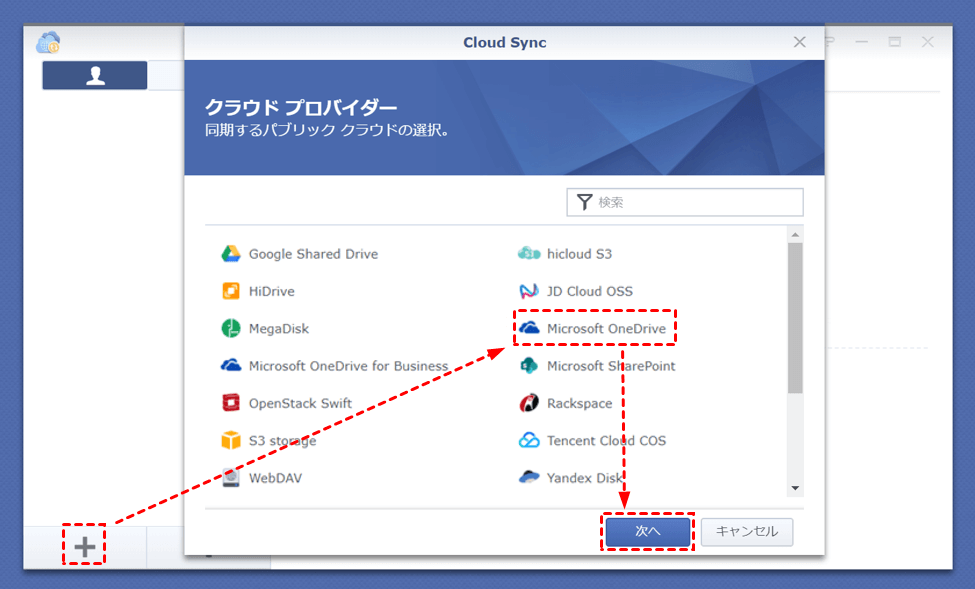Select the Microsoft OneDrive cloud icon
Image resolution: width=975 pixels, height=589 pixels.
(x=529, y=328)
